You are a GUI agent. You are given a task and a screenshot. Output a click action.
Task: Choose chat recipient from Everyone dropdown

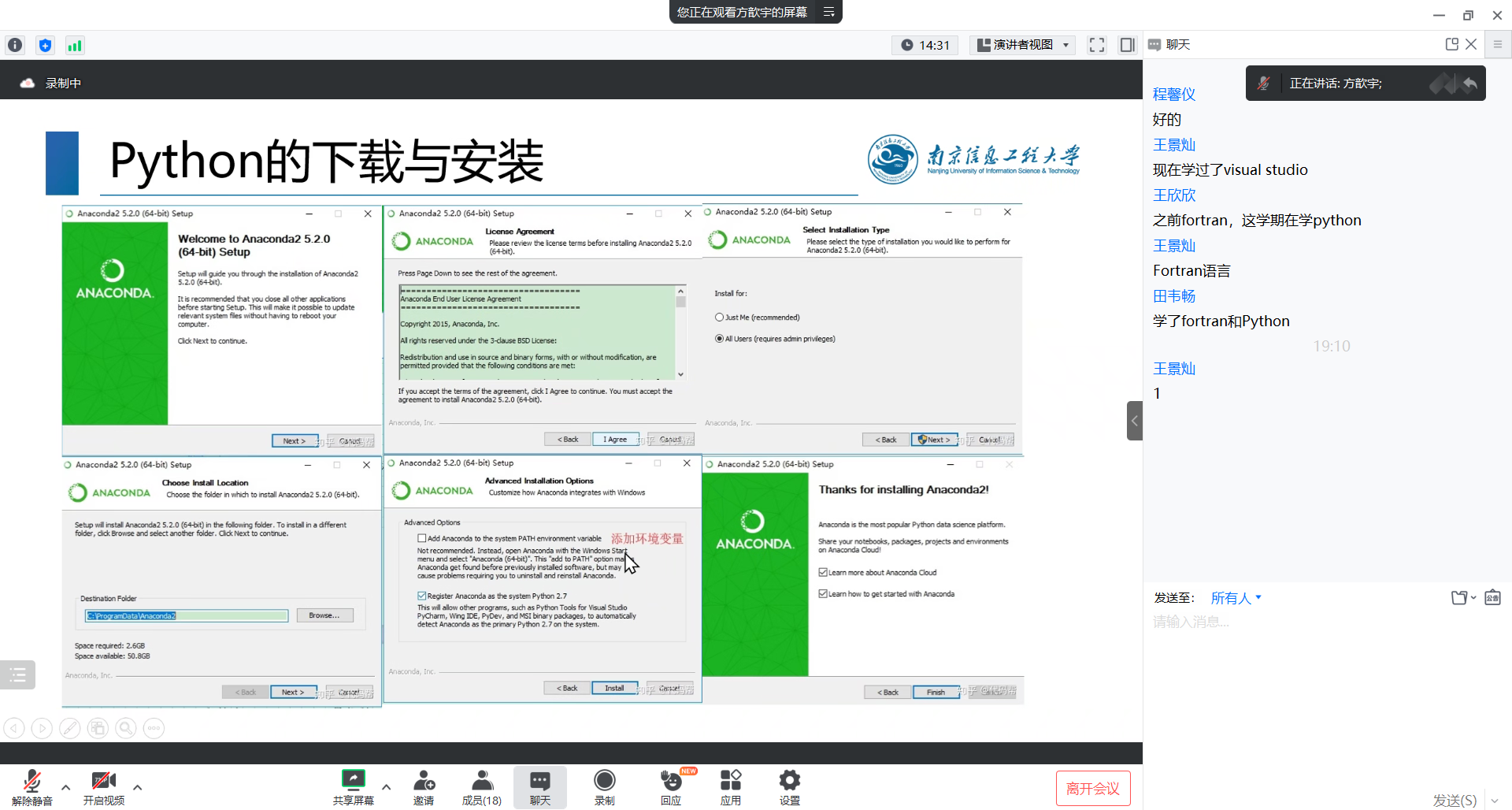coord(1236,598)
